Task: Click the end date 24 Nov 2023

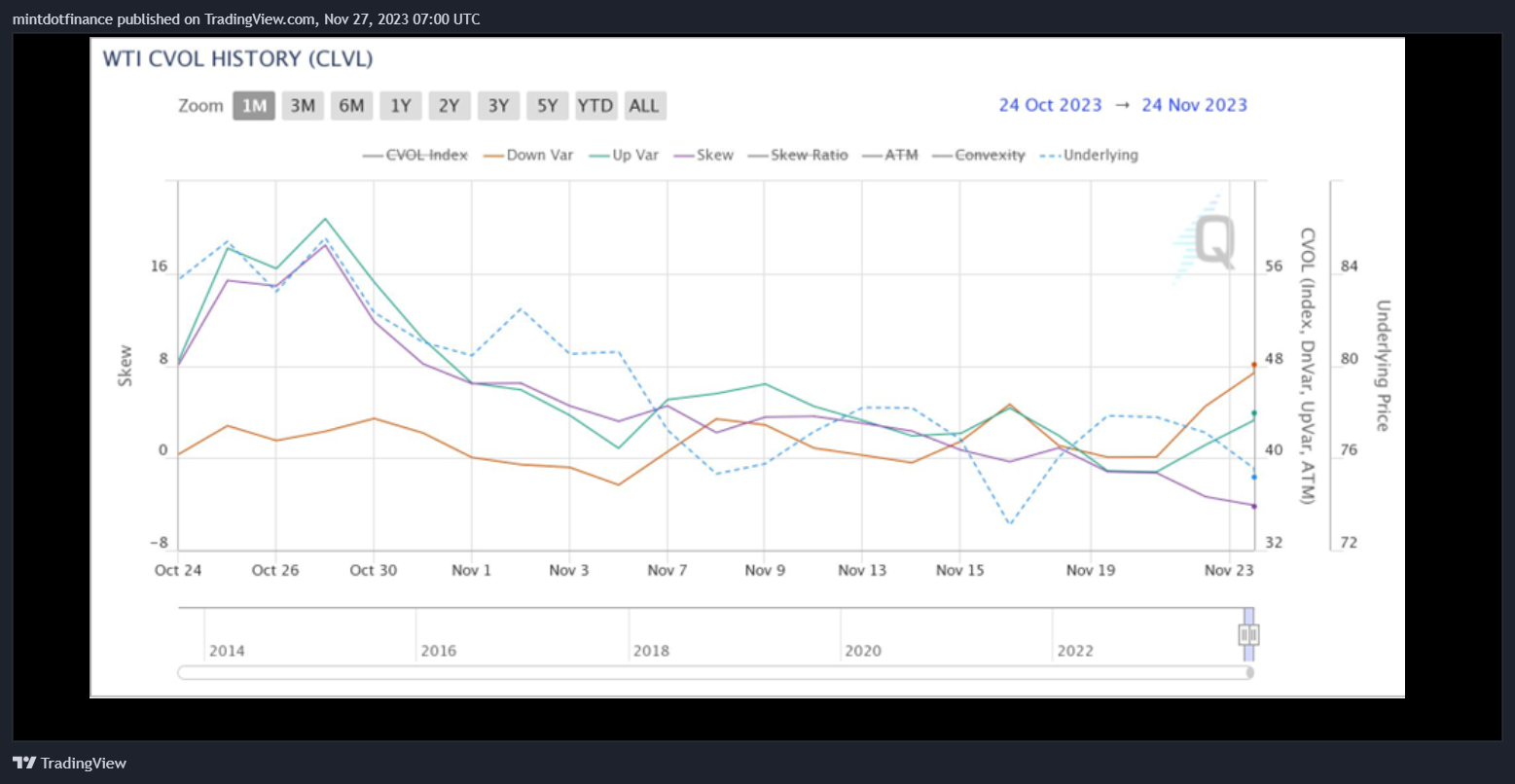Action: click(1195, 105)
